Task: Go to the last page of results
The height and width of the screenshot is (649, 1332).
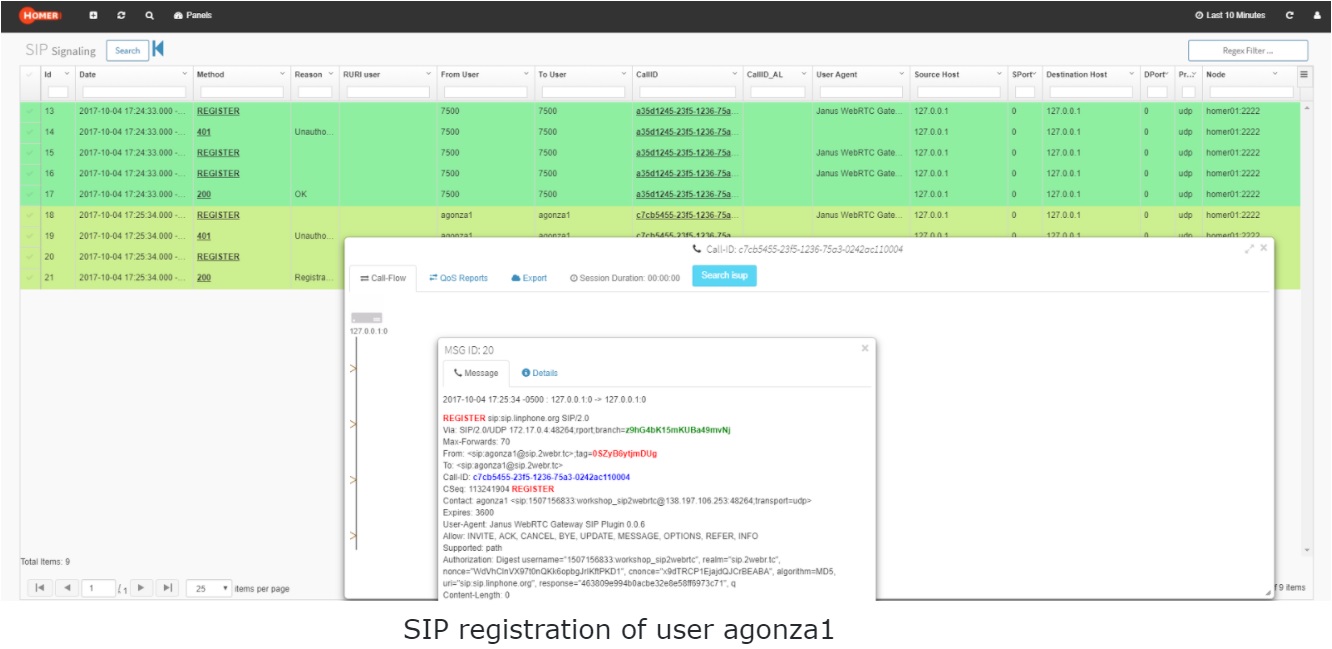Action: (167, 588)
